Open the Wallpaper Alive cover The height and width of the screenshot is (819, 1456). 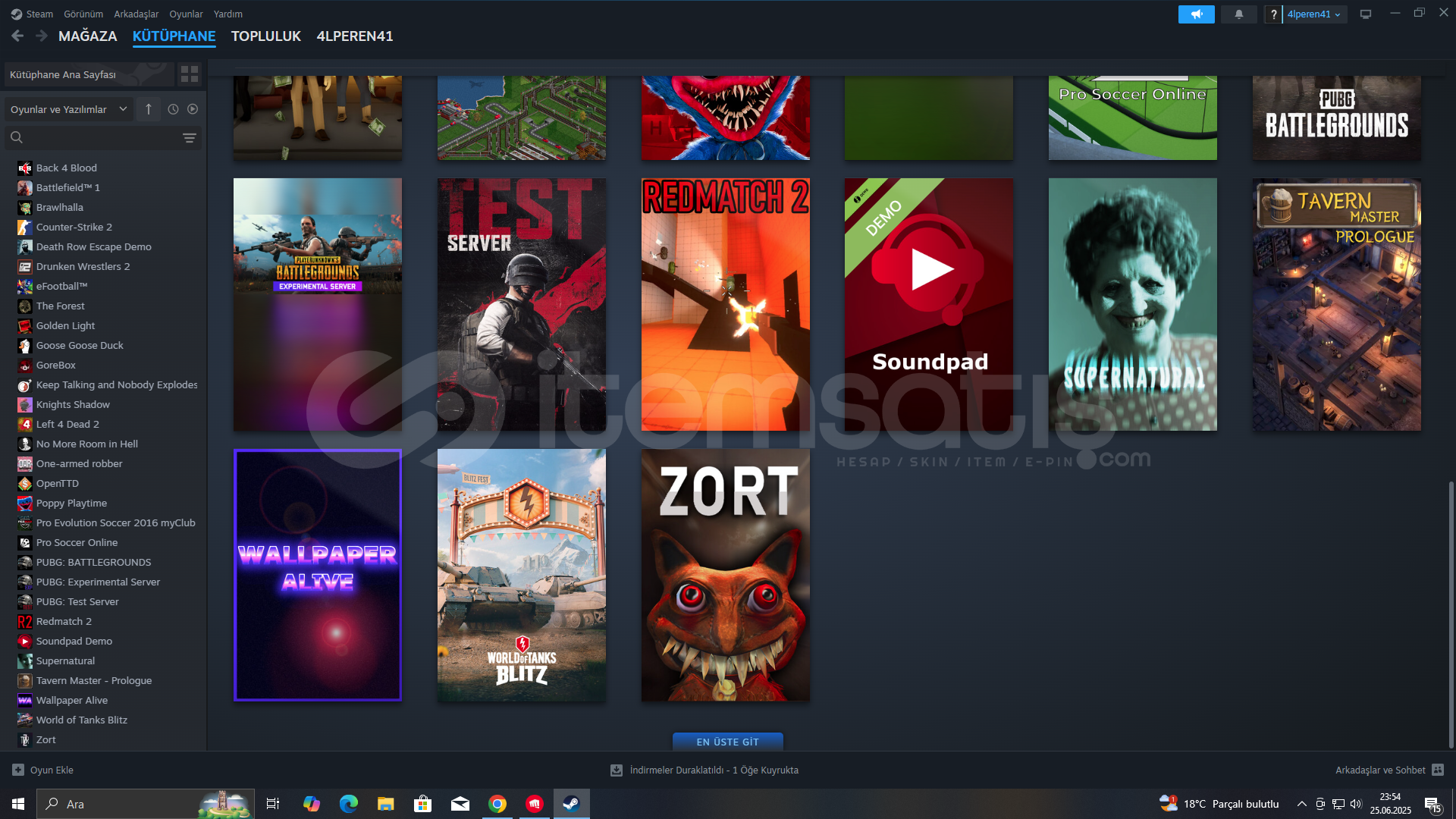(x=318, y=575)
